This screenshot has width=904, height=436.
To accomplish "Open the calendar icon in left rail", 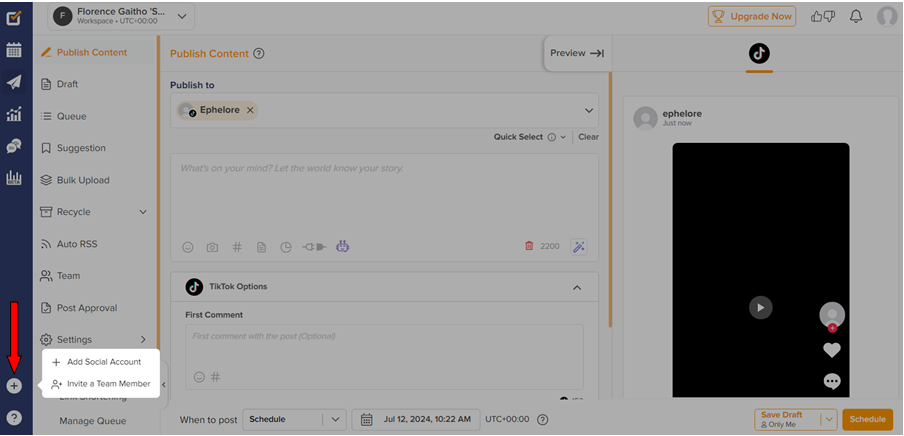I will coord(14,50).
